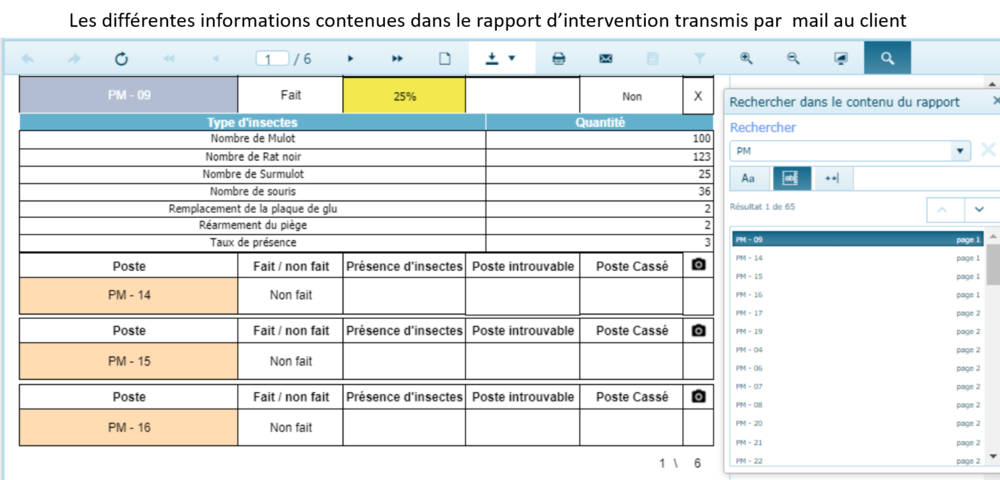The width and height of the screenshot is (1000, 480).
Task: Select search result PM - 06
Action: [858, 368]
